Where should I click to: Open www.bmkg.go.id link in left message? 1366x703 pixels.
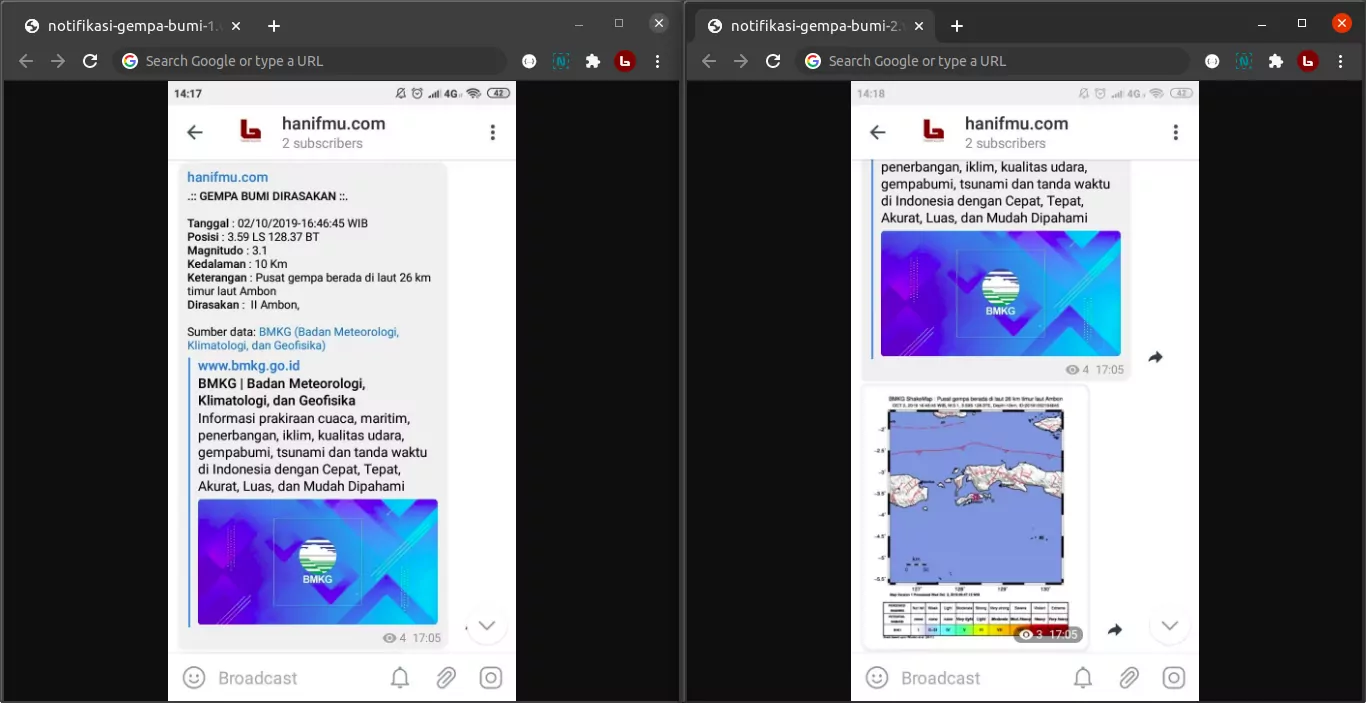coord(249,366)
